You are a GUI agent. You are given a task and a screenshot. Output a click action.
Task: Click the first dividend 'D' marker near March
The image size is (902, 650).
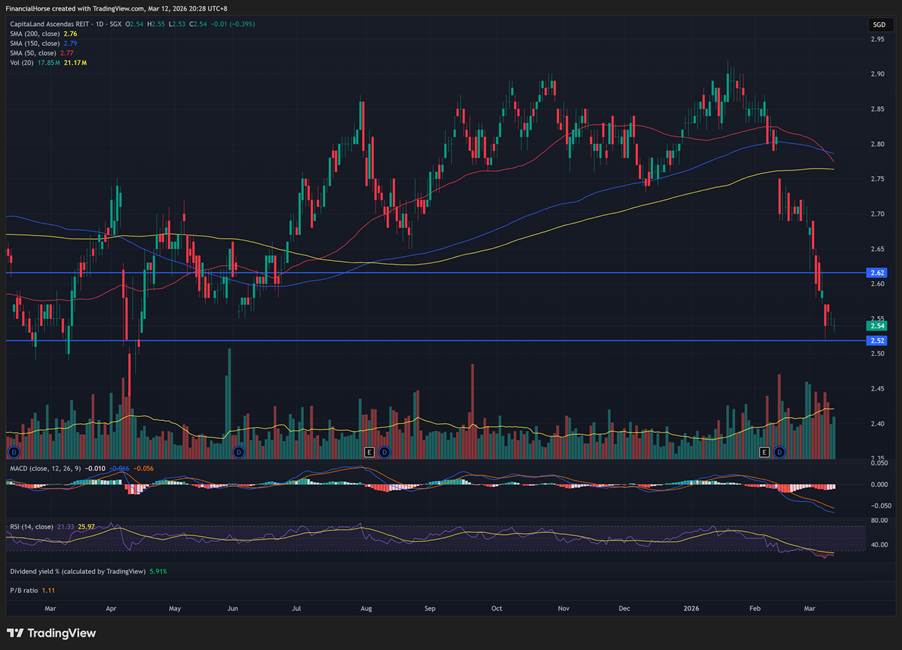[x=14, y=453]
